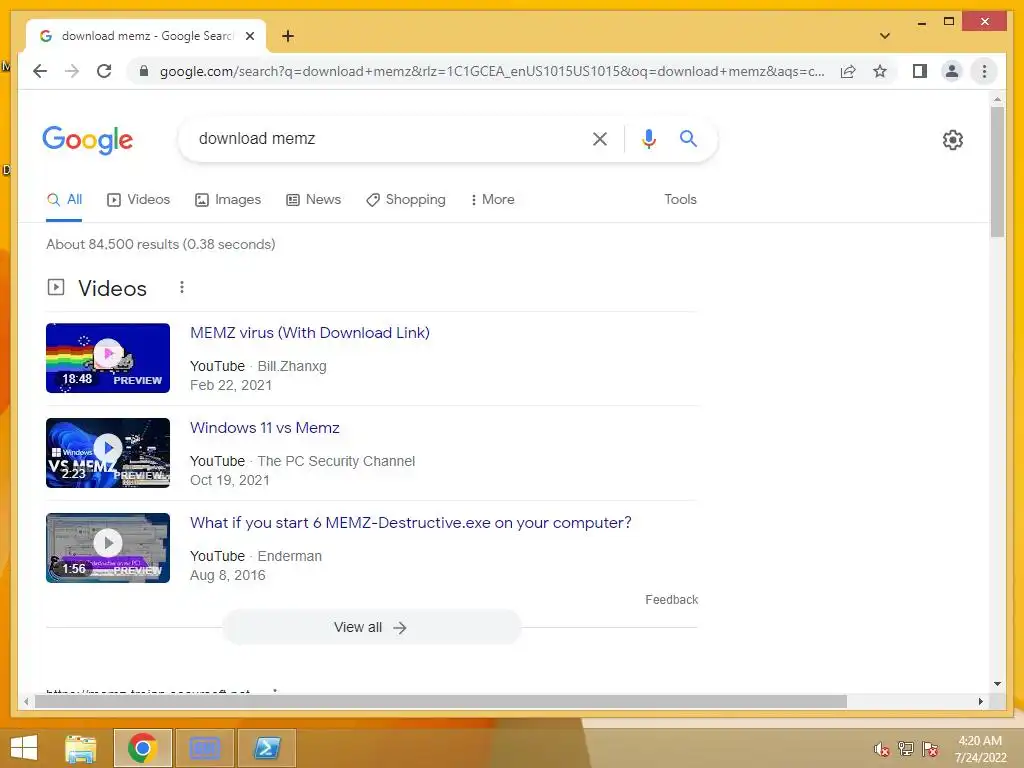Switch to the Videos results tab

(138, 200)
